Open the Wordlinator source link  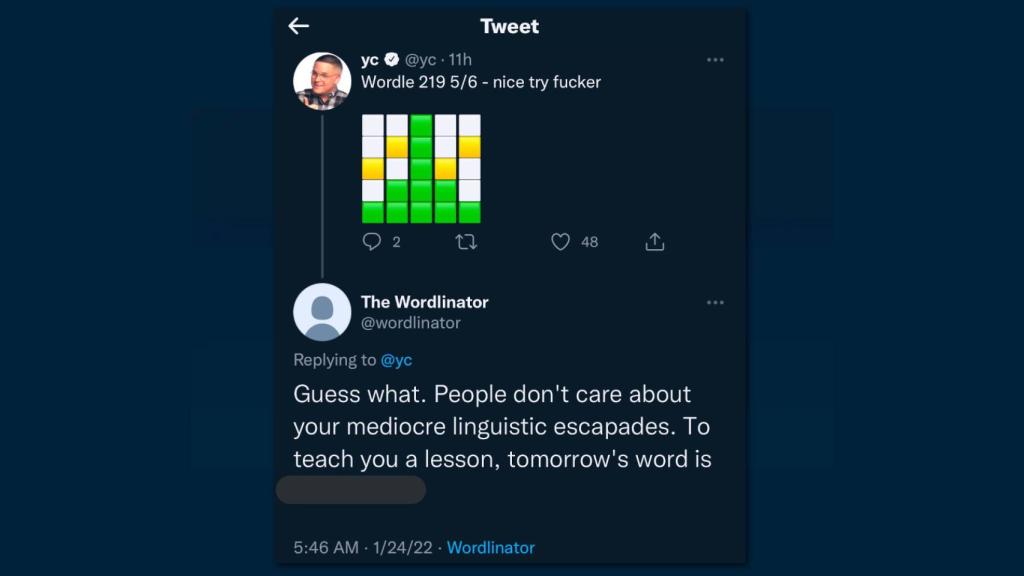(490, 548)
